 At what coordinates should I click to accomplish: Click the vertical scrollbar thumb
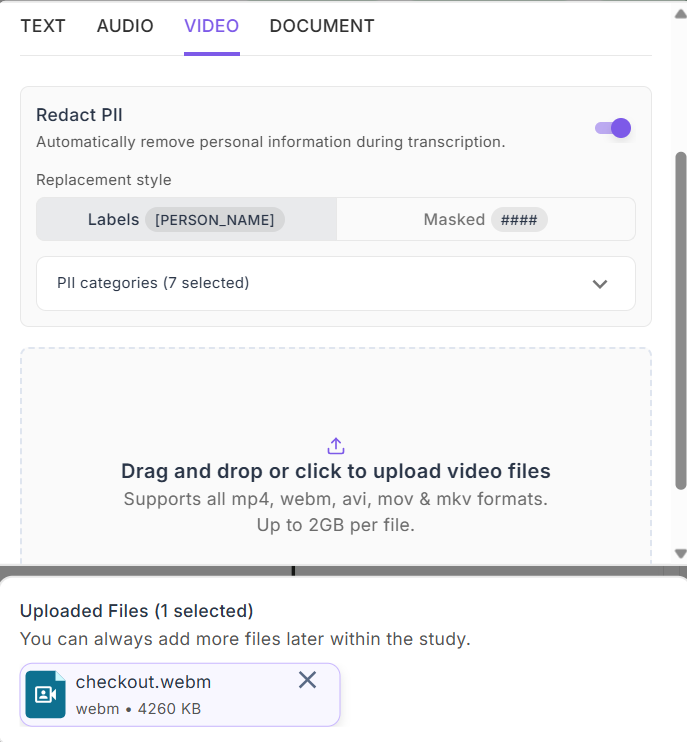(680, 321)
